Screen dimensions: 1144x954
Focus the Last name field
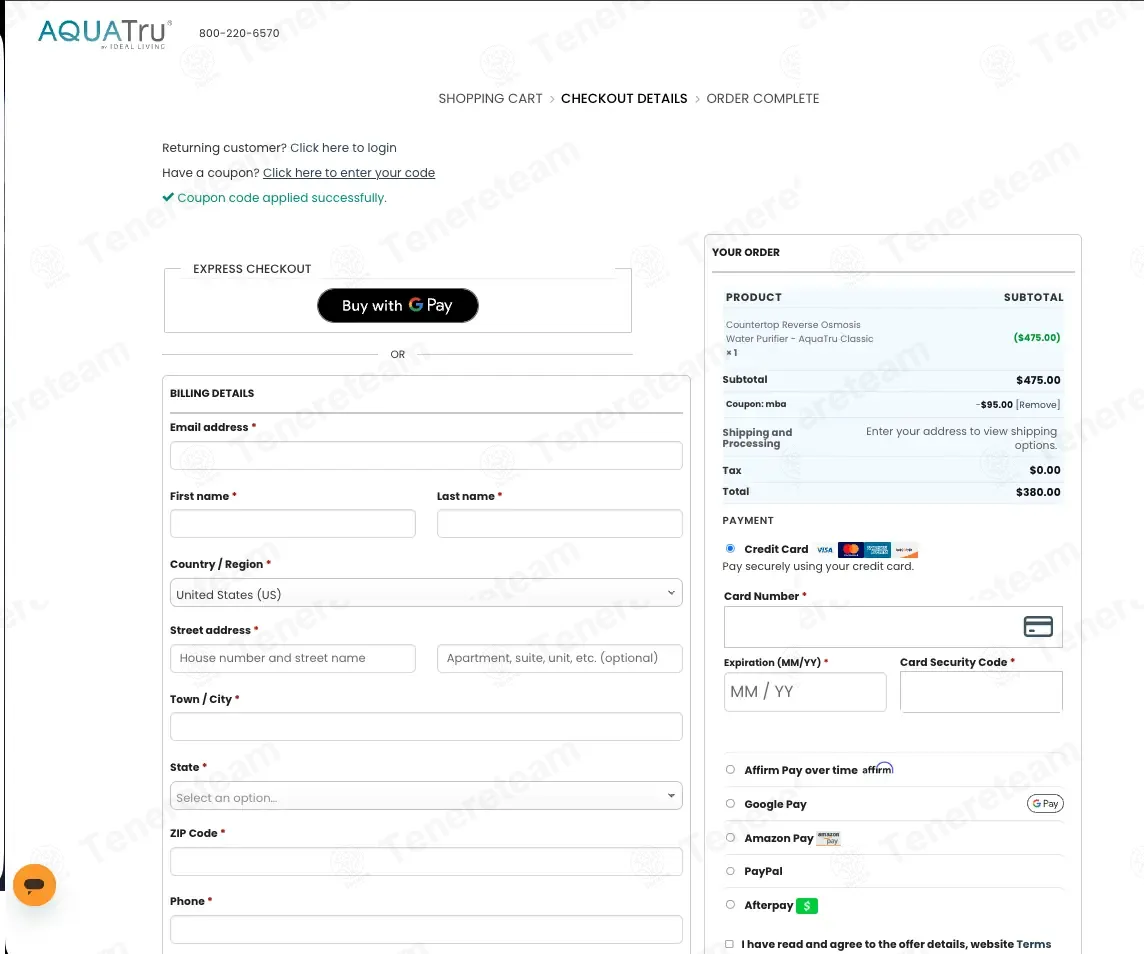560,524
